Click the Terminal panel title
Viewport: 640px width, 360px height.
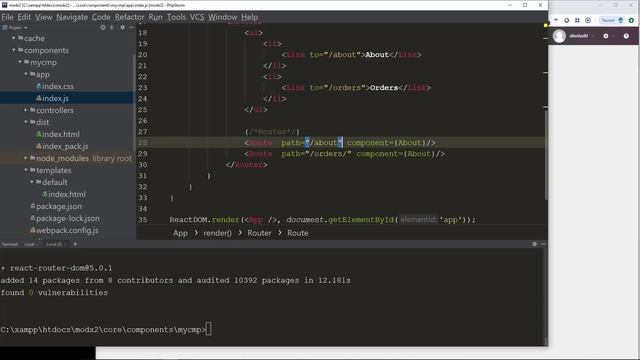pyautogui.click(x=10, y=244)
